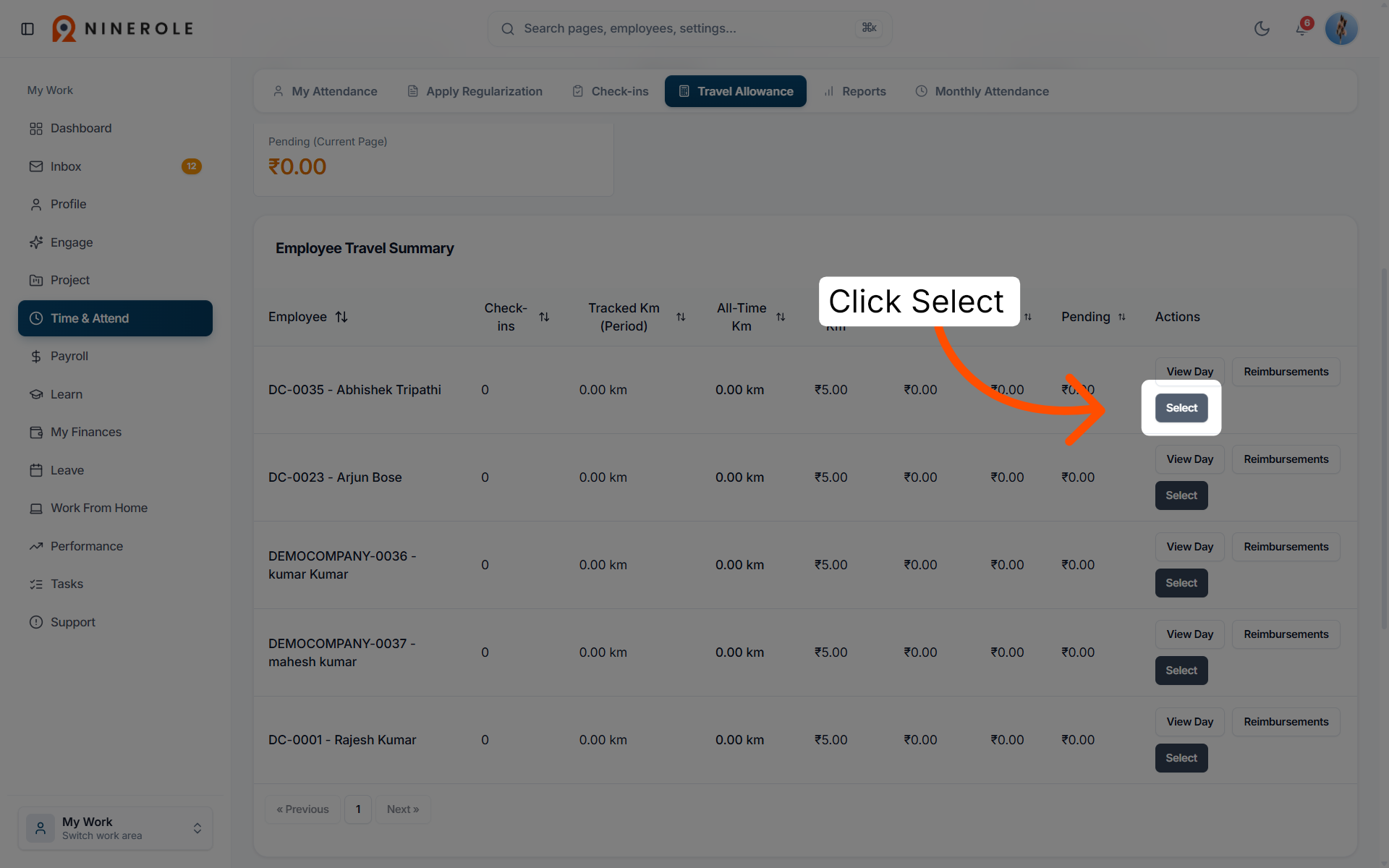Open the Tasks section

point(115,584)
